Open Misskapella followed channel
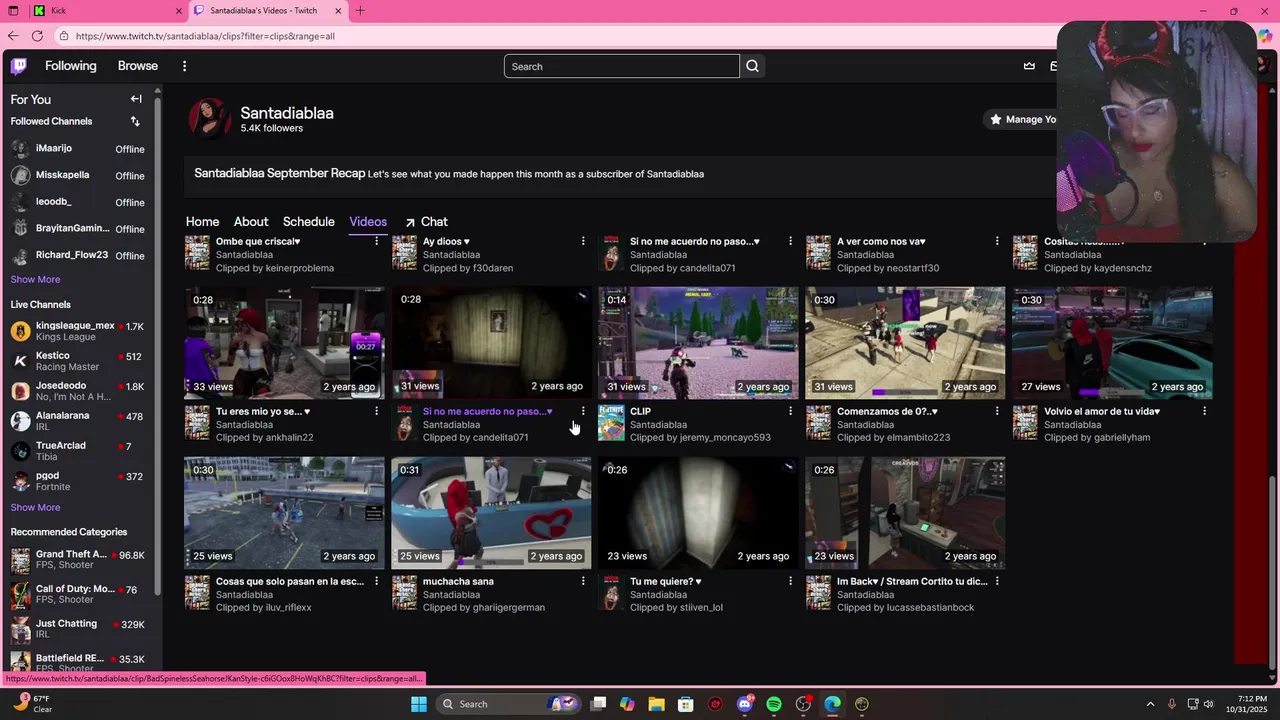Screen dimensions: 1280x720 tap(78, 175)
